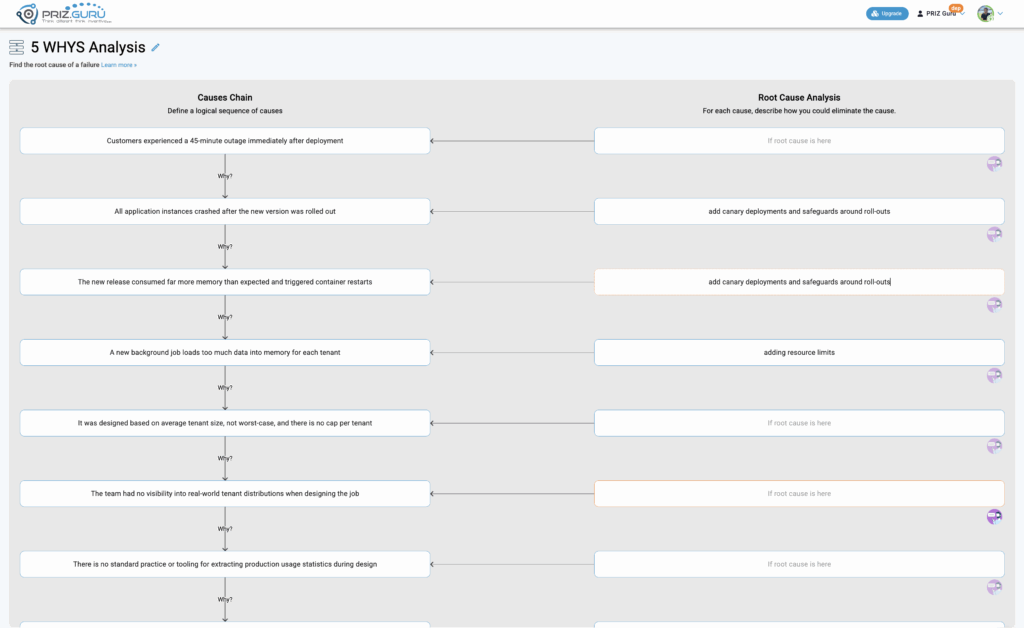Open comment bubble for average tenant size row

(x=994, y=445)
